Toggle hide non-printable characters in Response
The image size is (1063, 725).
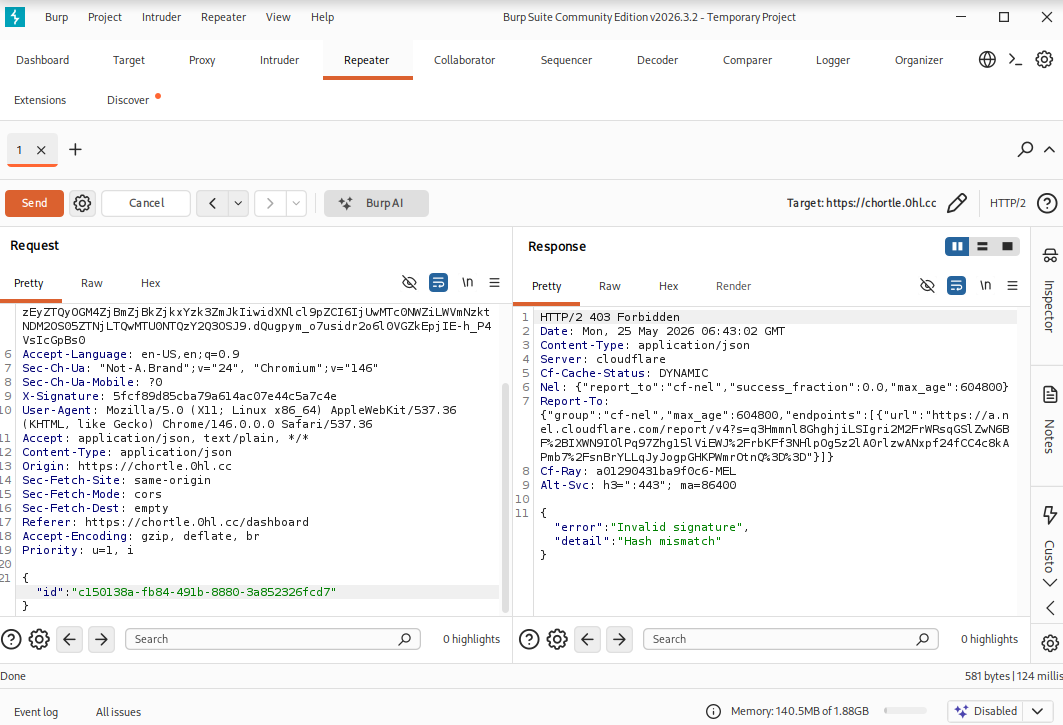coord(927,286)
